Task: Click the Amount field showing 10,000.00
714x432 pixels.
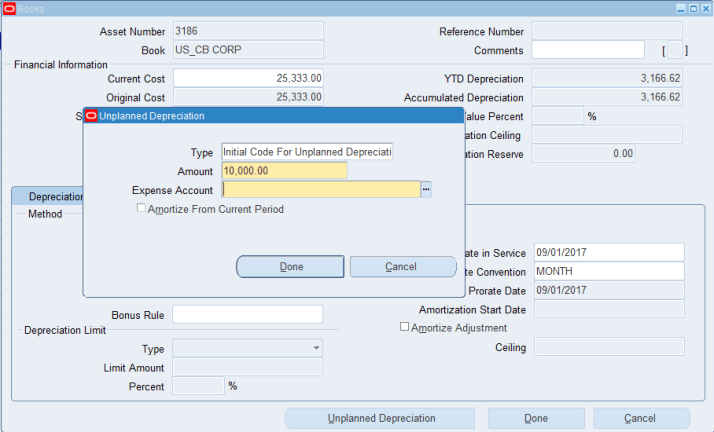Action: pyautogui.click(x=284, y=171)
